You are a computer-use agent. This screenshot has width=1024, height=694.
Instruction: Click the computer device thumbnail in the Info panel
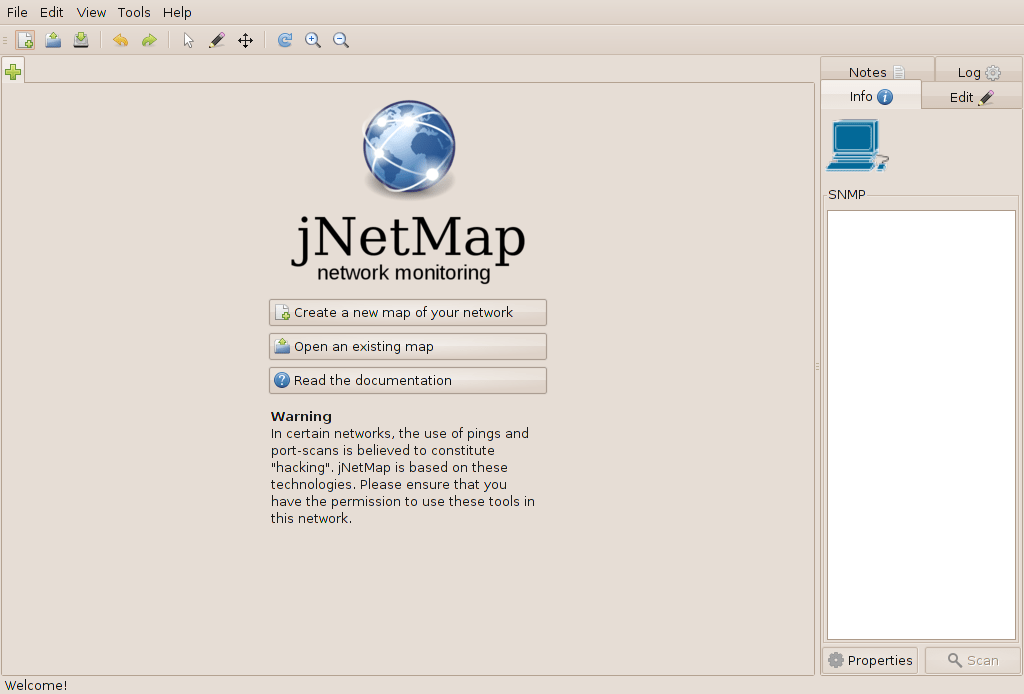[x=855, y=144]
